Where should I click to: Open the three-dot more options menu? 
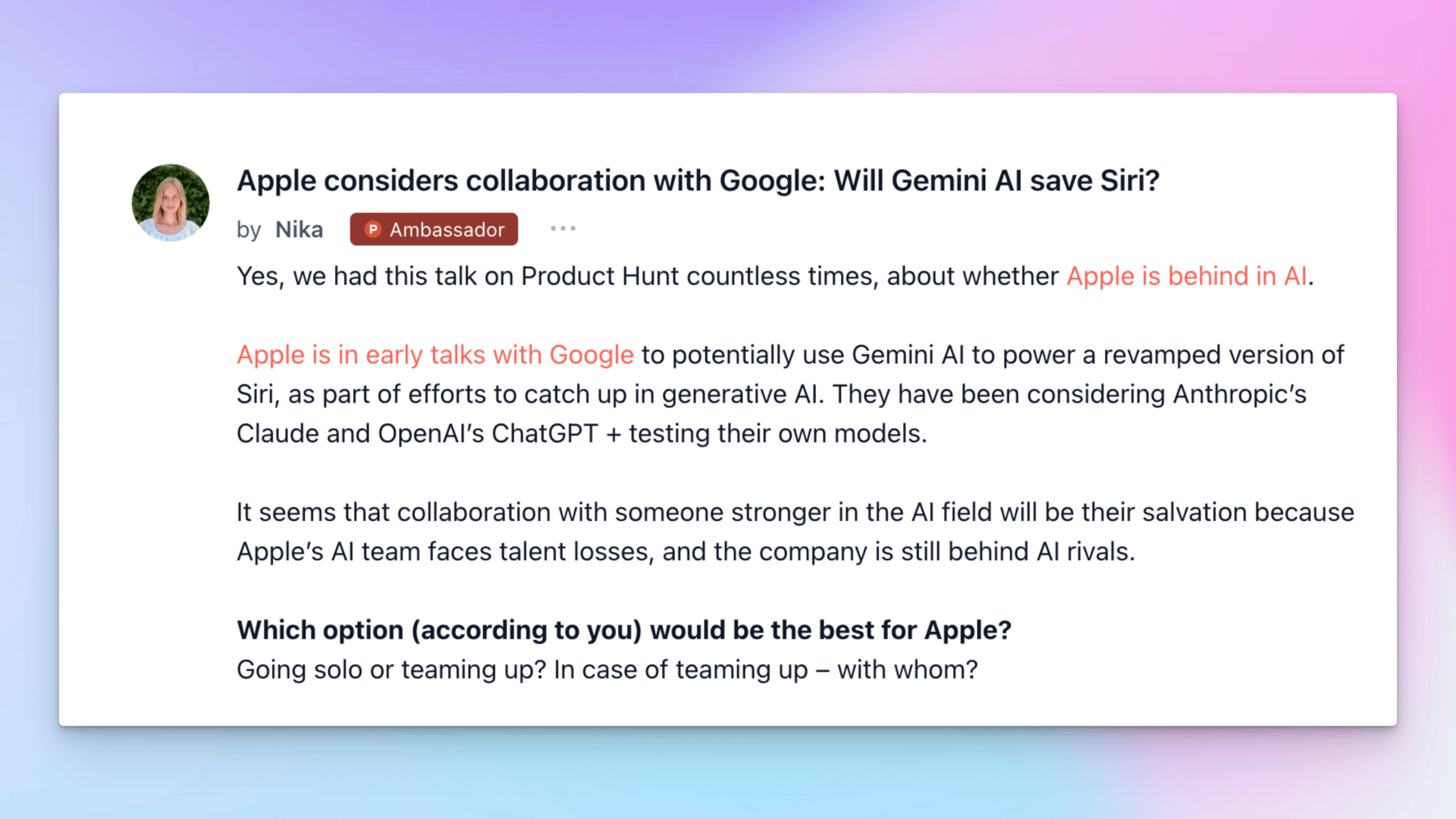563,228
